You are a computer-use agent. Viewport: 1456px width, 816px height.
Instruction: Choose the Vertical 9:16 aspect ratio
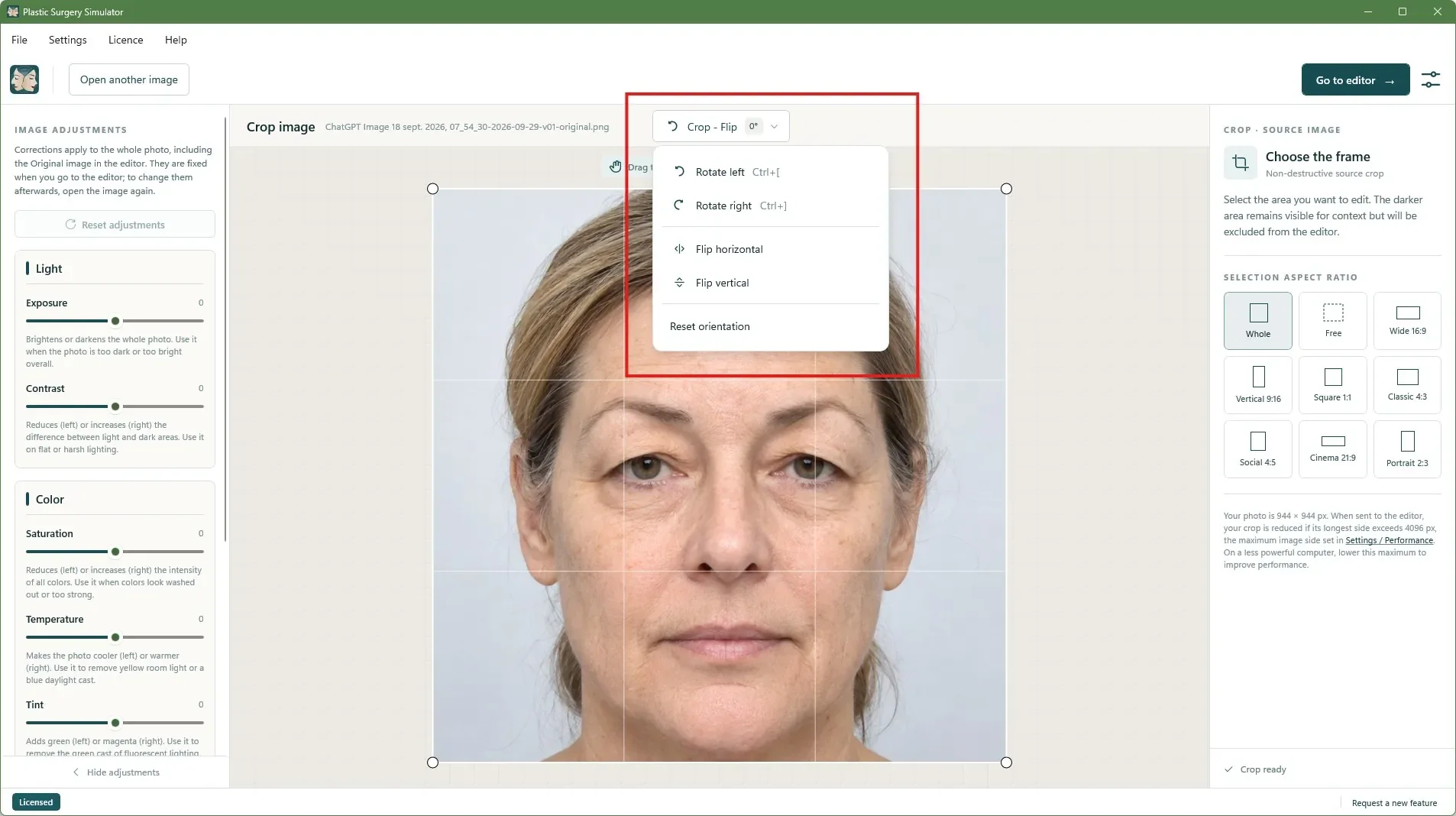pyautogui.click(x=1258, y=385)
